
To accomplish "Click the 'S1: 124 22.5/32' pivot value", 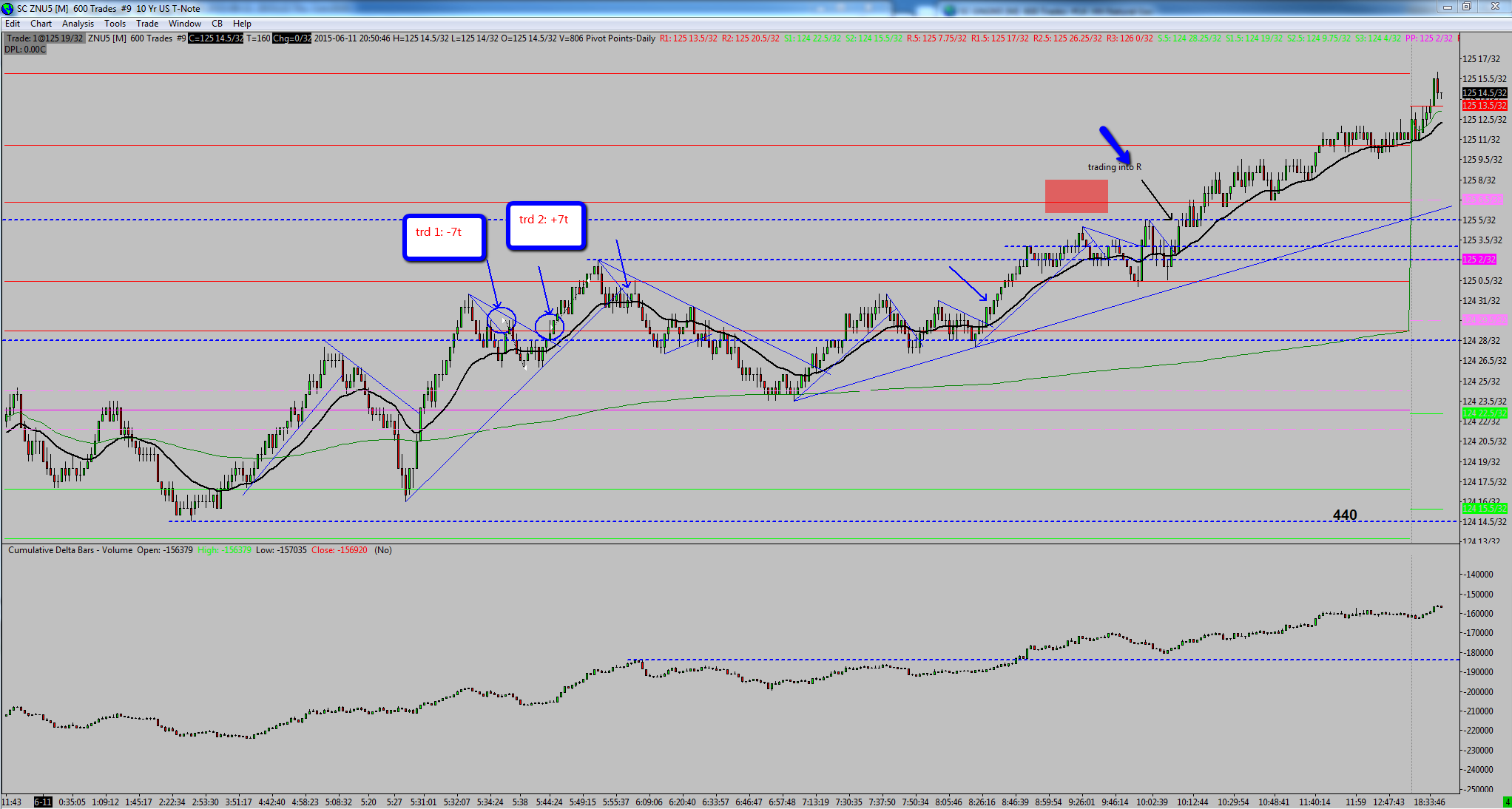I will (x=812, y=38).
